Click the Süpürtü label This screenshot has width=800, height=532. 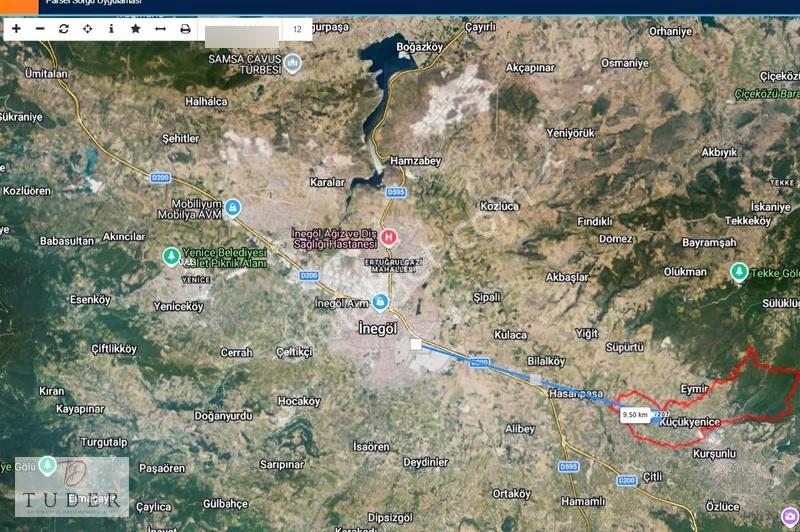point(625,347)
